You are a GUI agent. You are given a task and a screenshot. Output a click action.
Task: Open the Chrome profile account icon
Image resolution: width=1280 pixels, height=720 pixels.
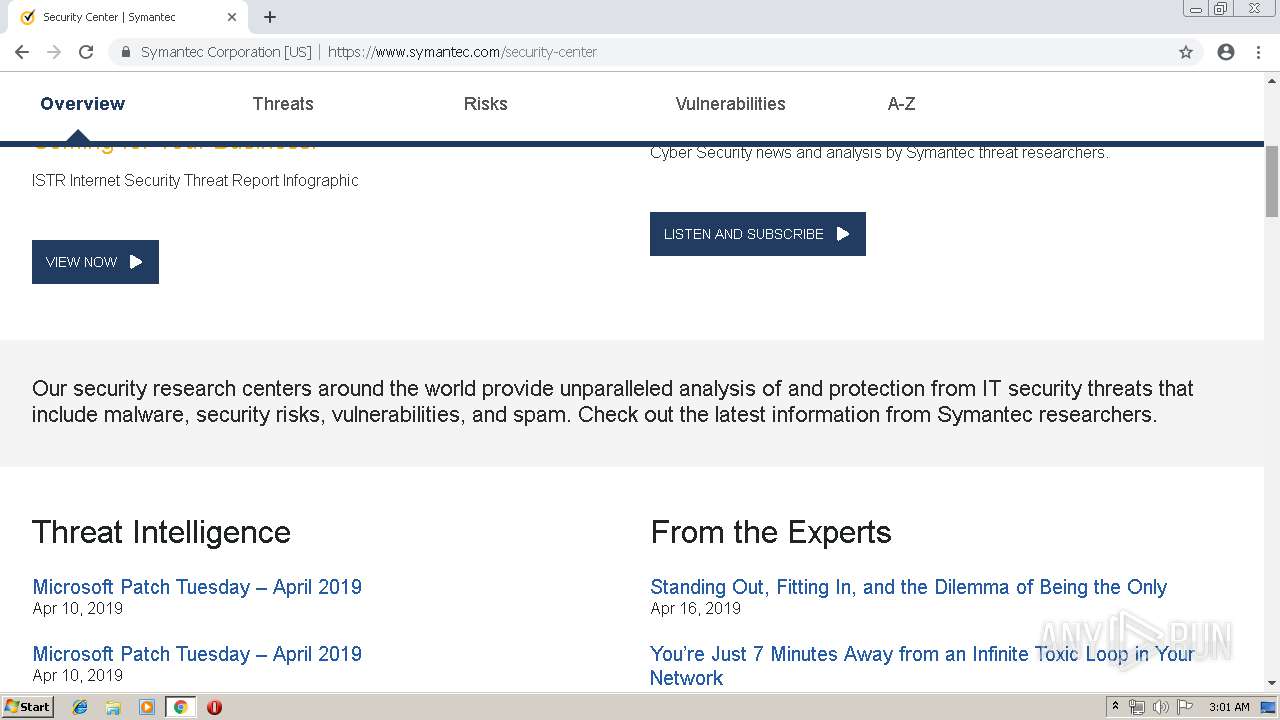click(1226, 52)
